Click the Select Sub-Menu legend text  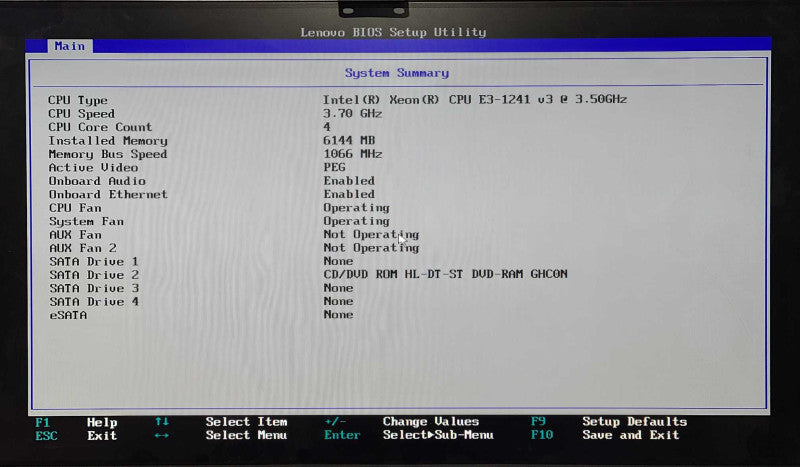438,435
